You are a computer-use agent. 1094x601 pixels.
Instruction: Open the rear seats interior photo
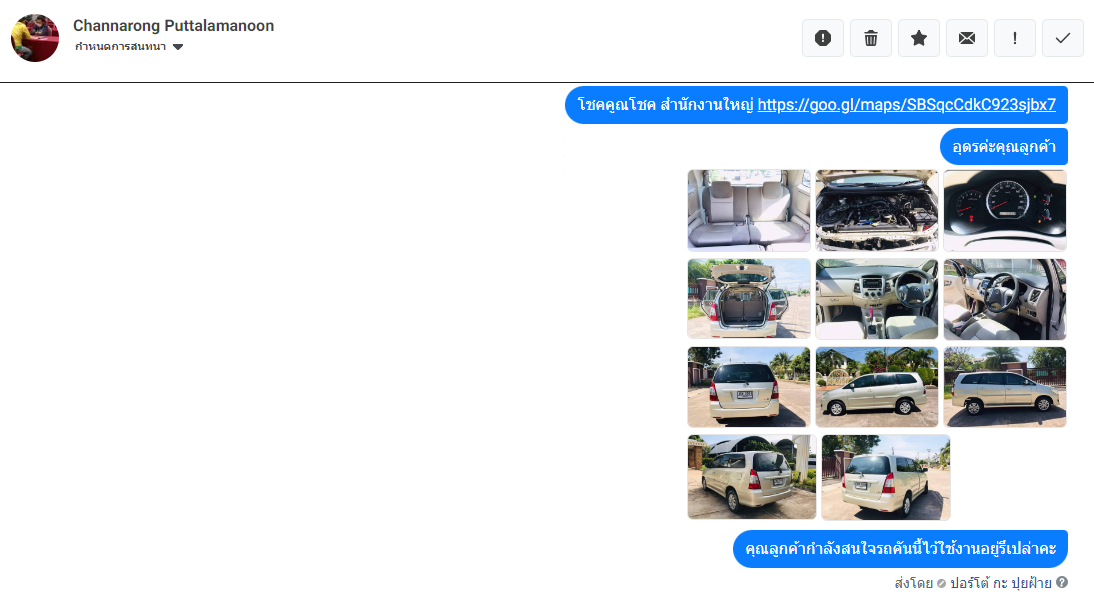click(x=749, y=210)
